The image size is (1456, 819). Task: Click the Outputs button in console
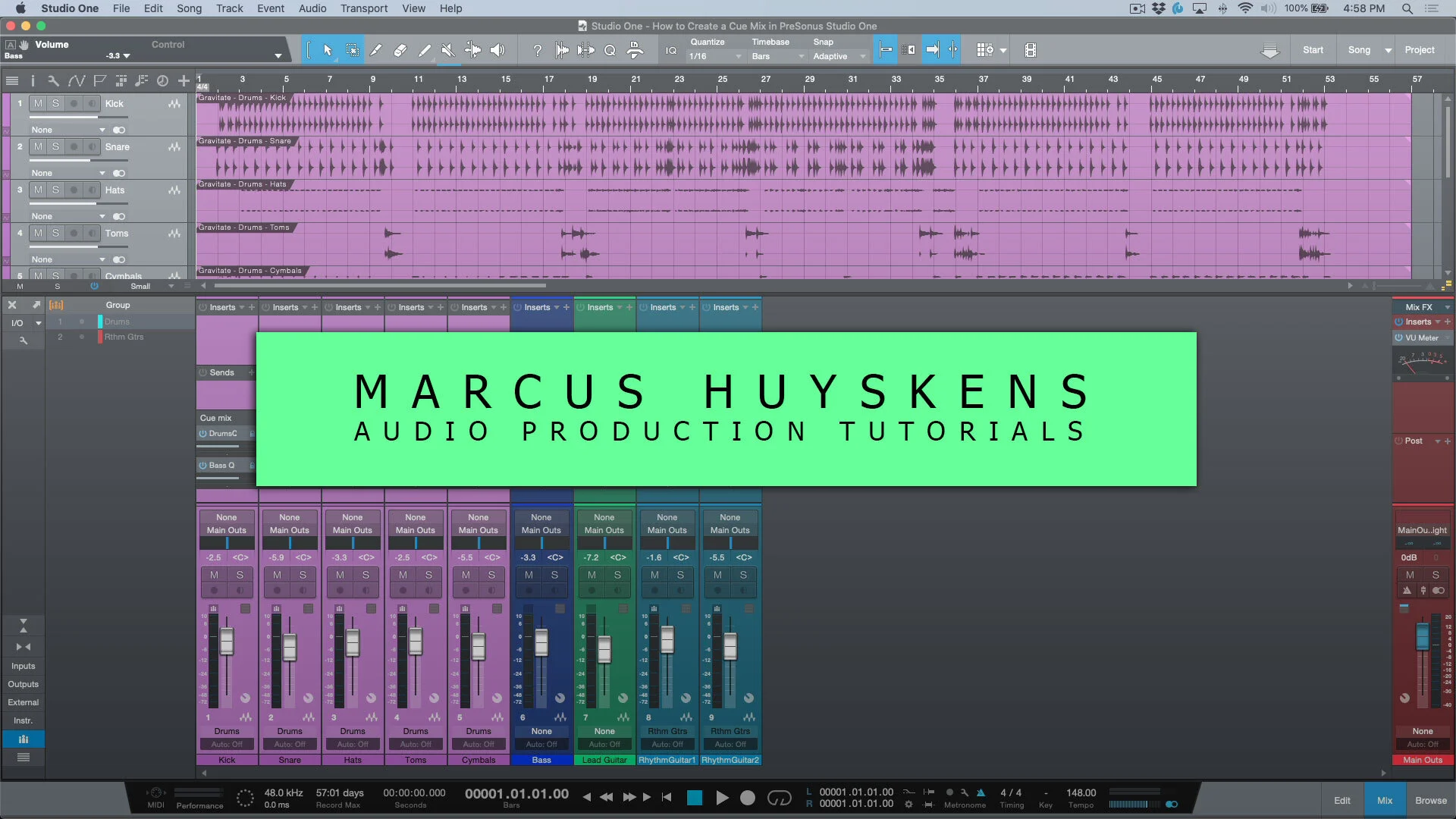coord(23,684)
